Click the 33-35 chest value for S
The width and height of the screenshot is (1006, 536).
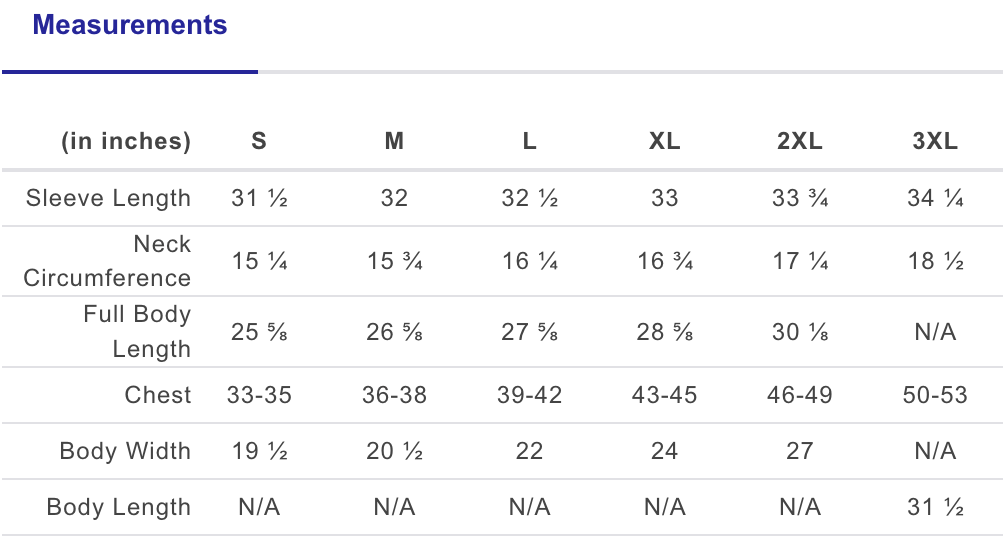click(259, 395)
